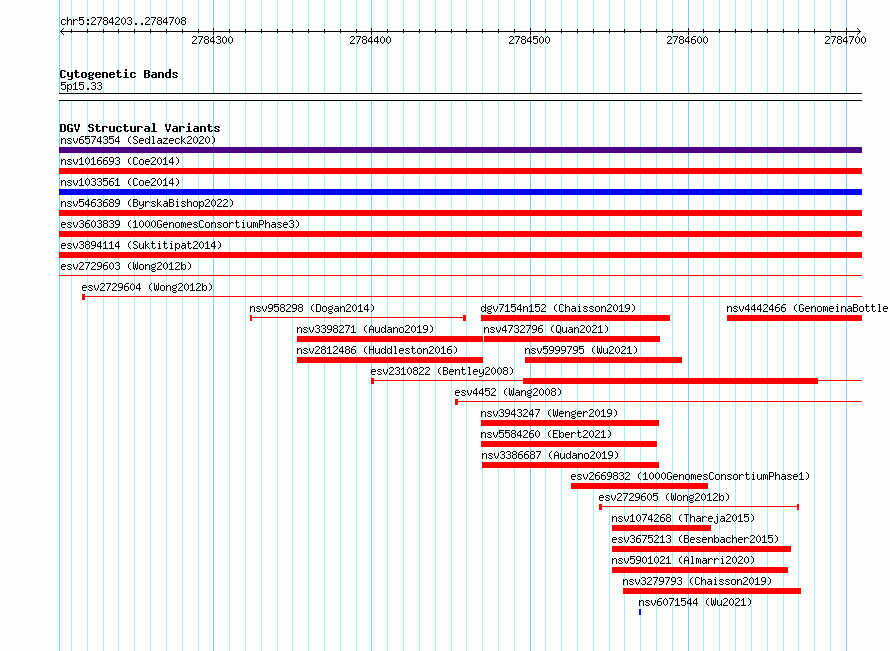
Task: Click the 2784700 ruler position label
Action: [845, 40]
